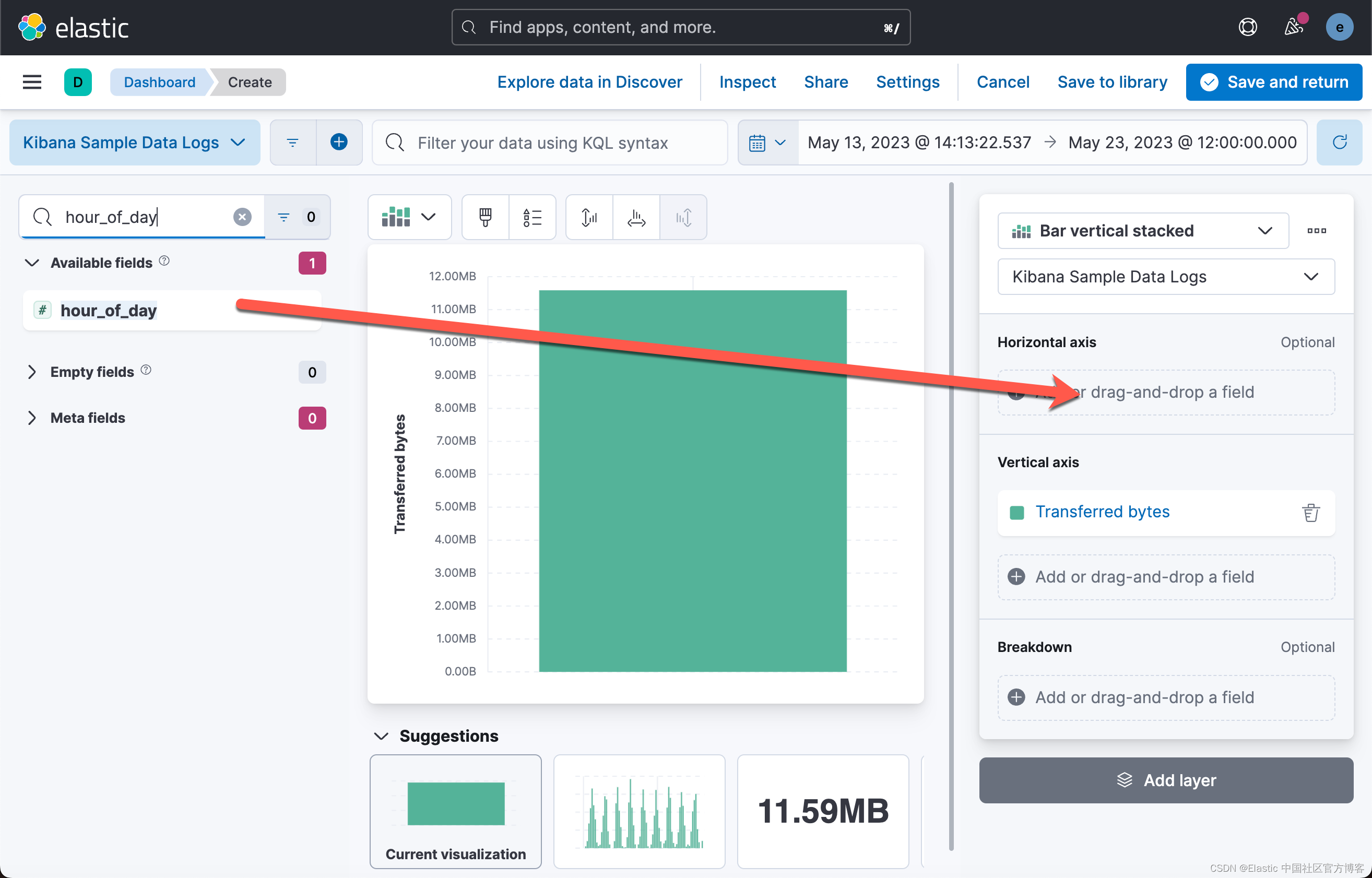Show Available fields info tooltip icon
1372x878 pixels.
pos(164,261)
